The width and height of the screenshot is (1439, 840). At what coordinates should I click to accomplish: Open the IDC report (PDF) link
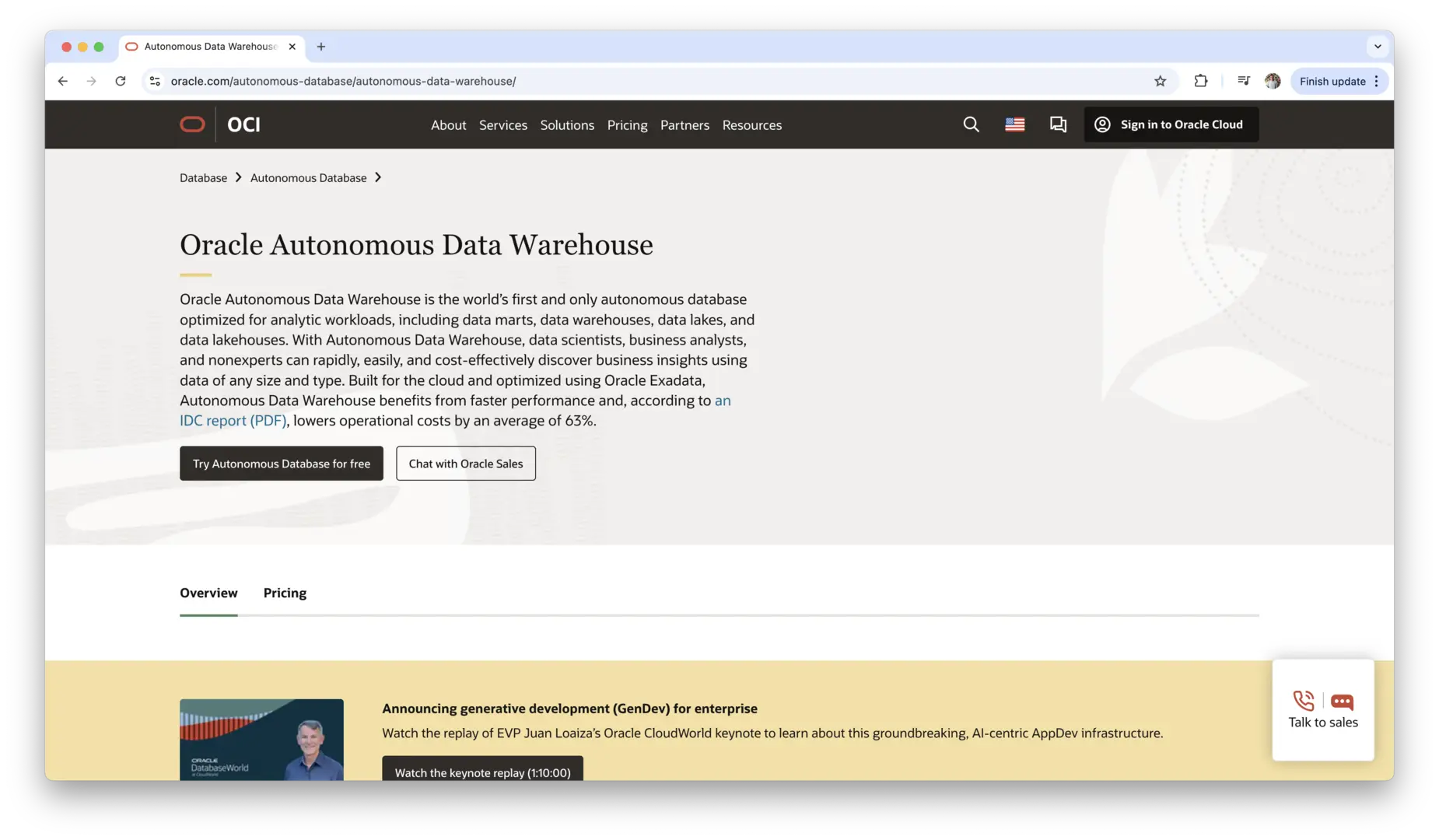(x=233, y=421)
